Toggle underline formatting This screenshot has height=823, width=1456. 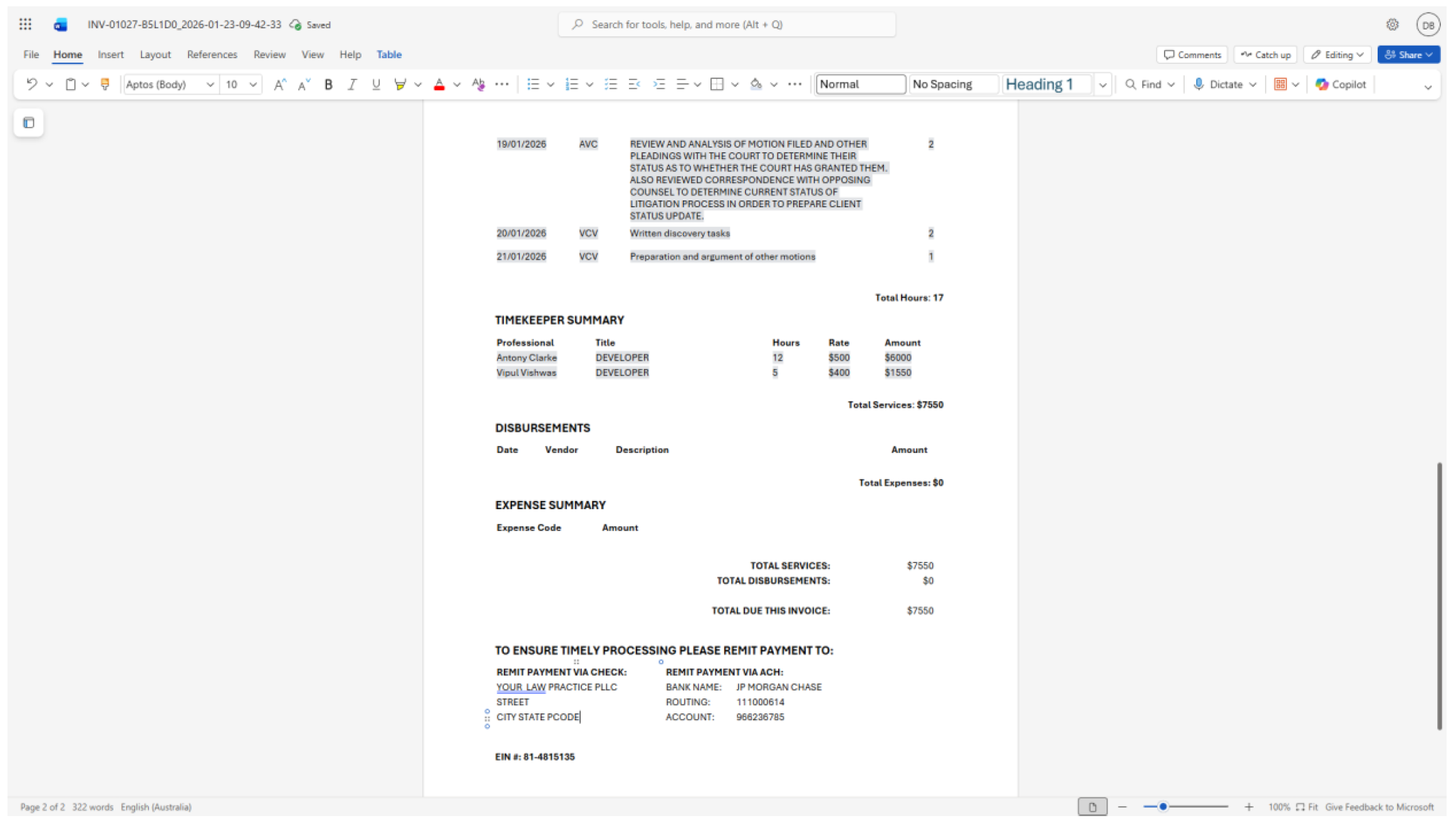pyautogui.click(x=376, y=84)
